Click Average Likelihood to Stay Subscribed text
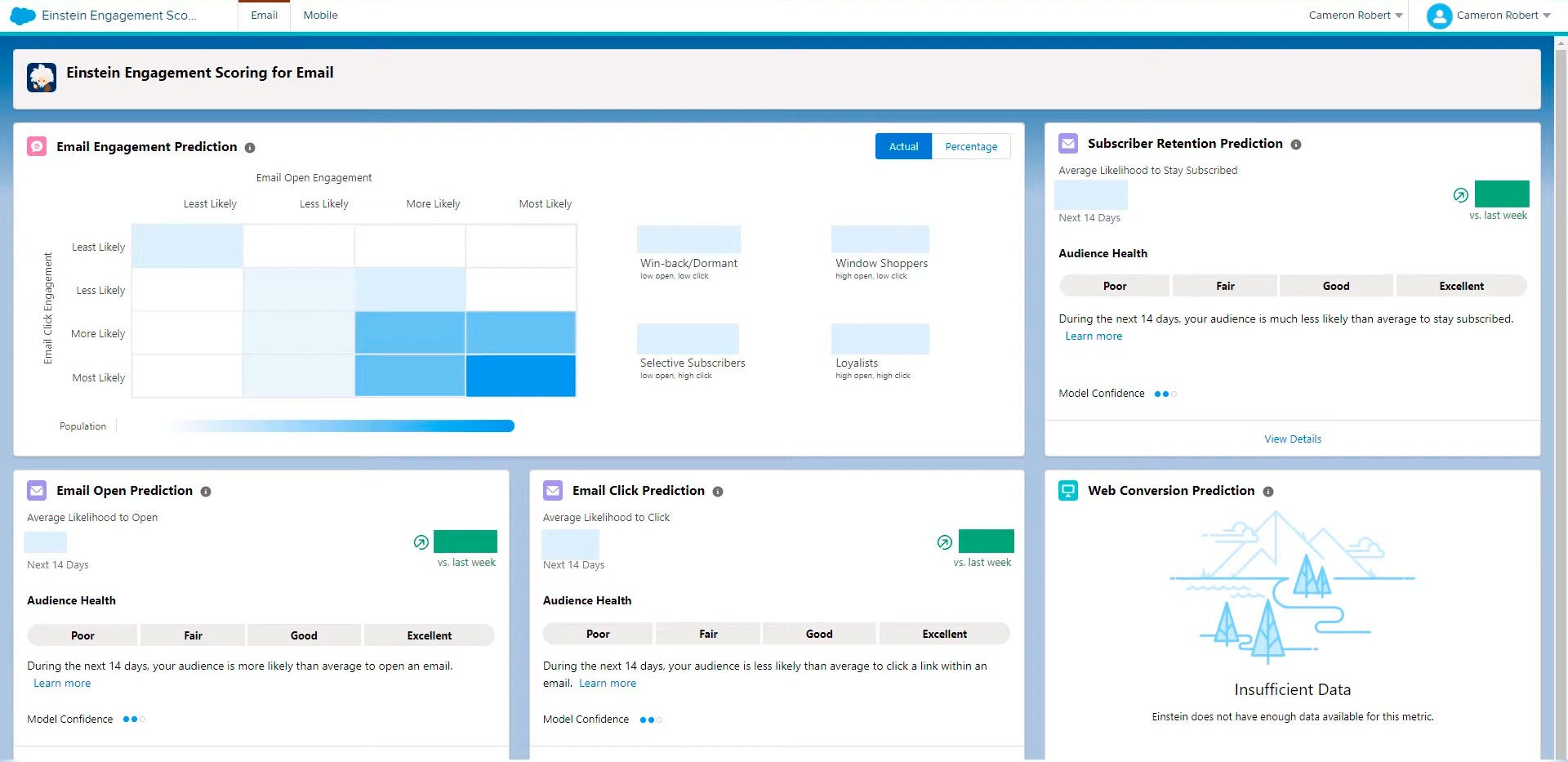Image resolution: width=1568 pixels, height=762 pixels. [x=1147, y=171]
